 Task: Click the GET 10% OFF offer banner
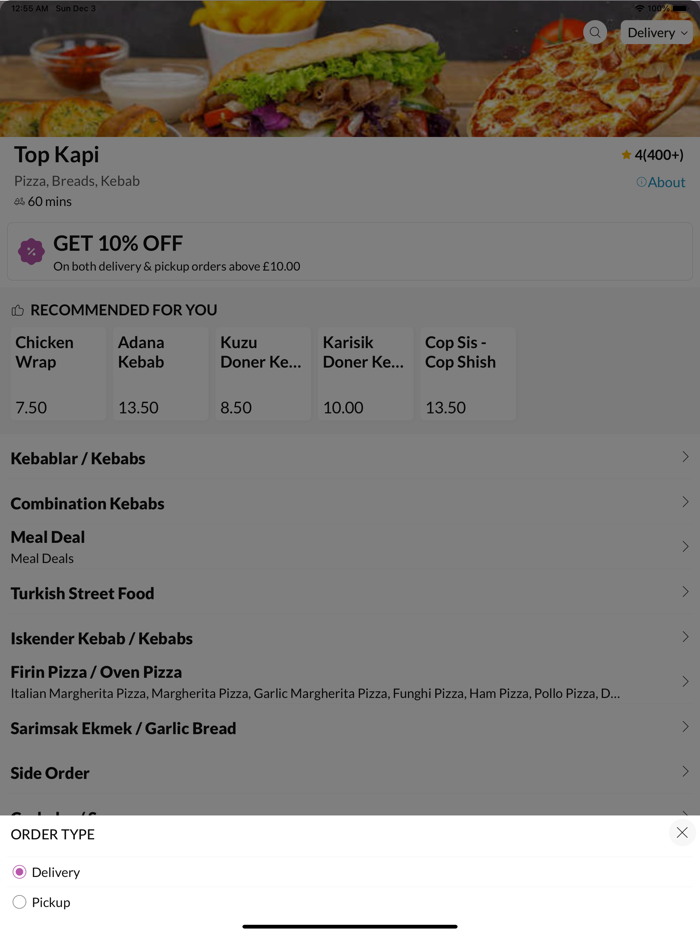[348, 251]
